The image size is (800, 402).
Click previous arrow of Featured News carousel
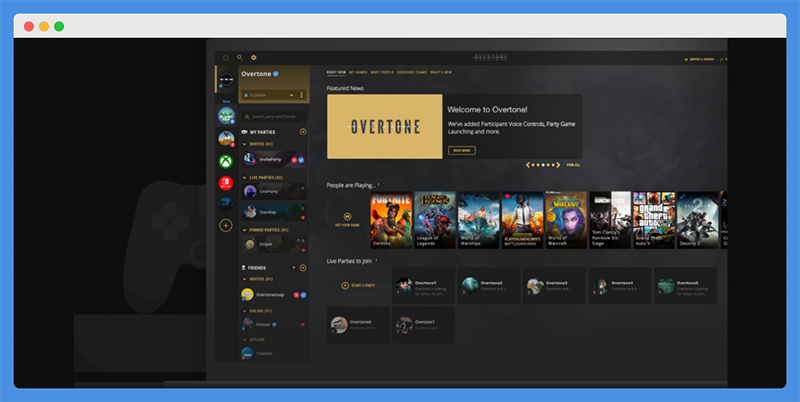click(528, 165)
